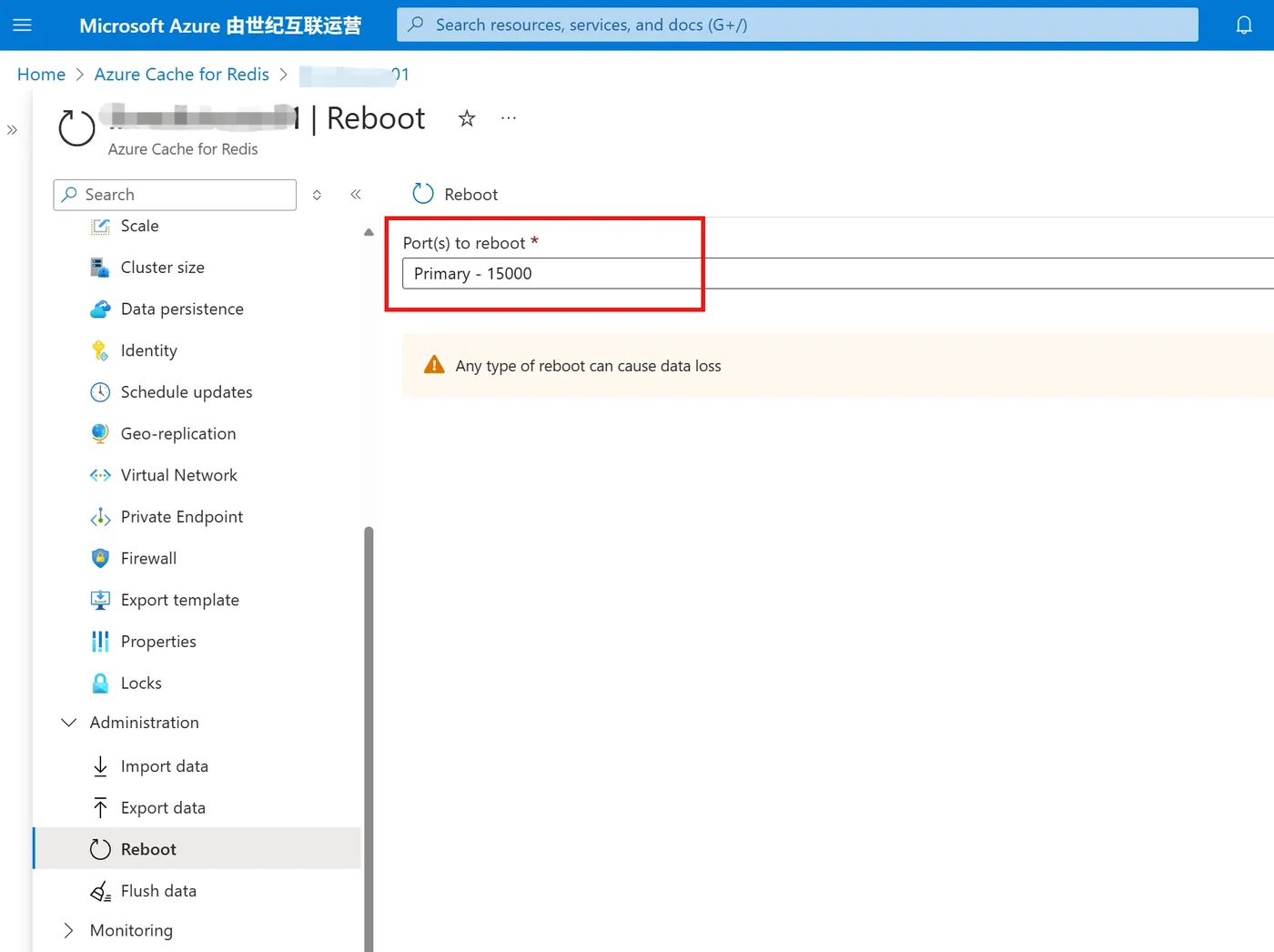This screenshot has height=952, width=1274.
Task: Click the Firewall shield icon
Action: [100, 559]
